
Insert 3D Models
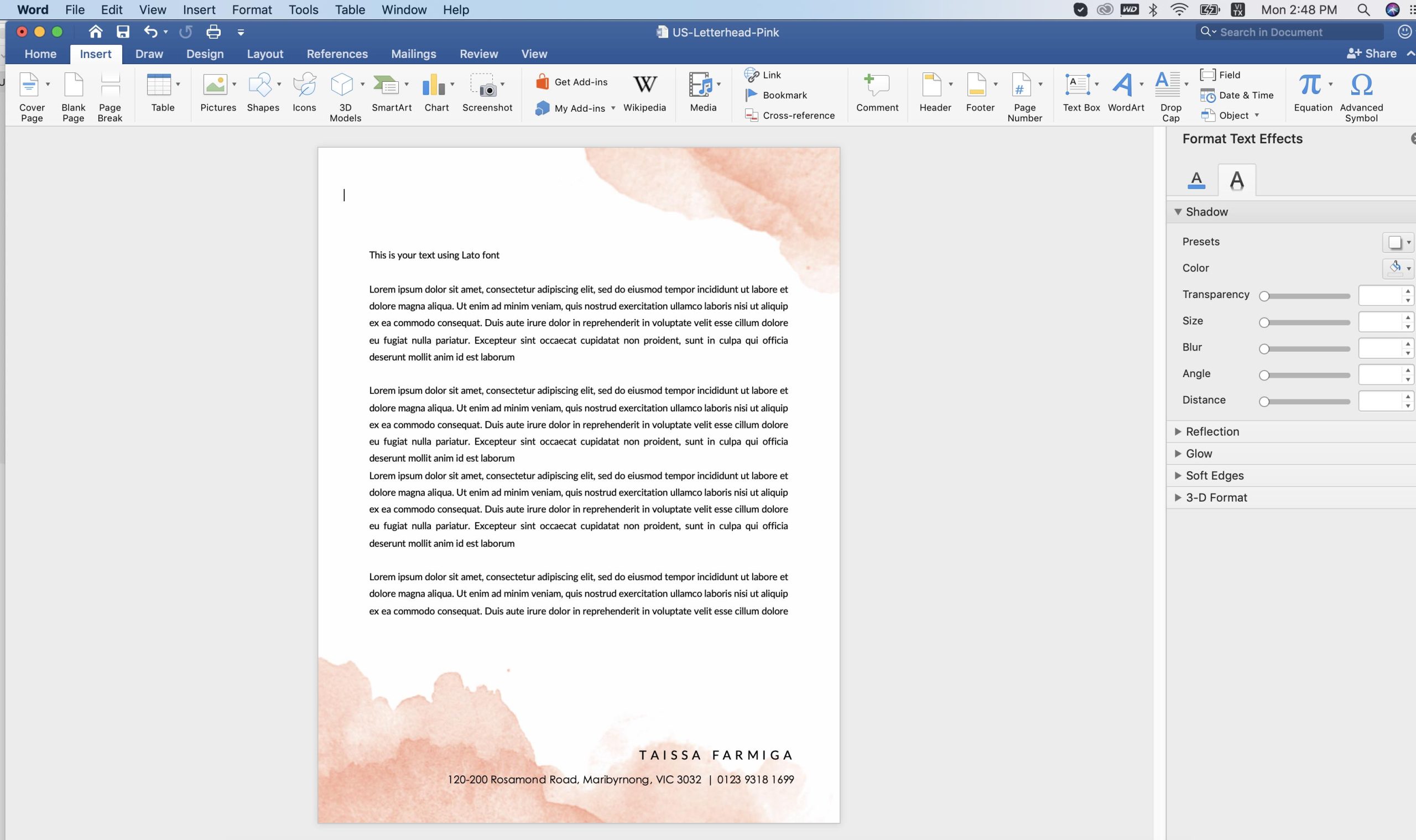(345, 97)
